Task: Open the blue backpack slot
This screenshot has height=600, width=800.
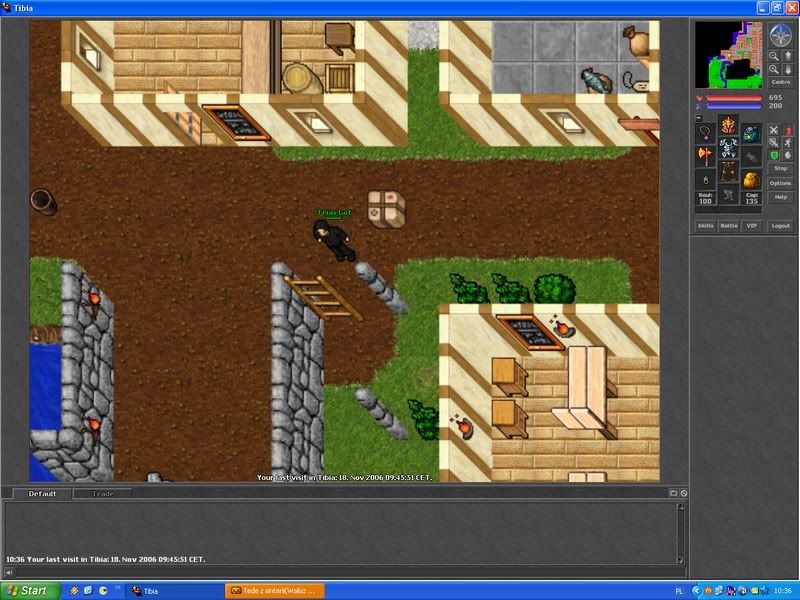Action: (x=752, y=134)
